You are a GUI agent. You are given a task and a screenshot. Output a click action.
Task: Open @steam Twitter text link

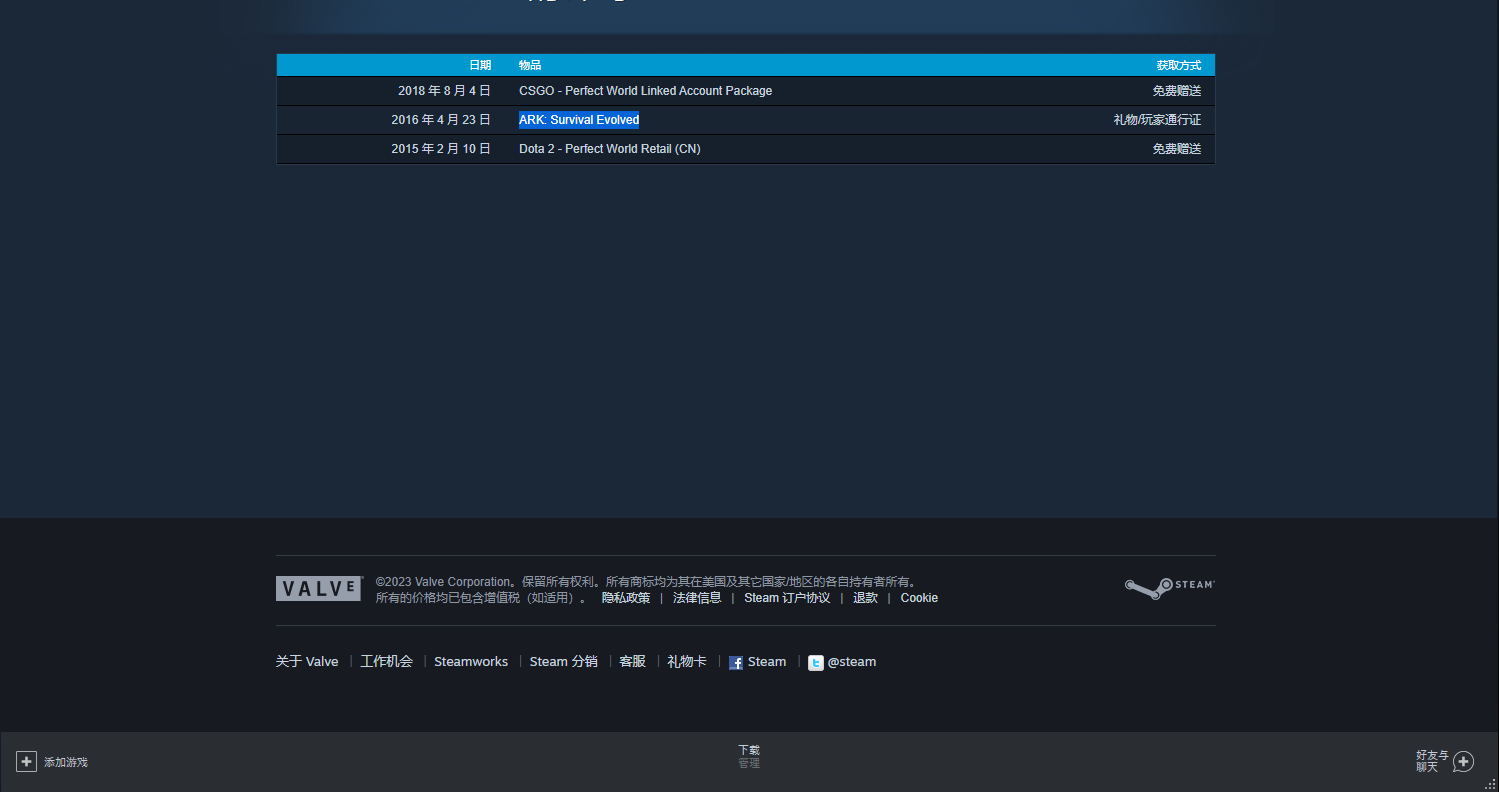(852, 662)
